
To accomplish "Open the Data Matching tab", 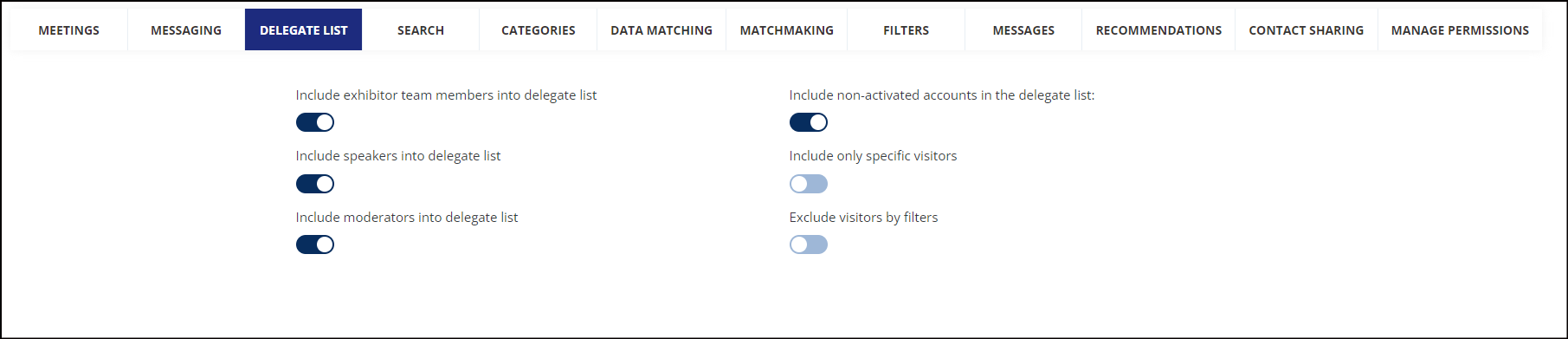I will [661, 29].
